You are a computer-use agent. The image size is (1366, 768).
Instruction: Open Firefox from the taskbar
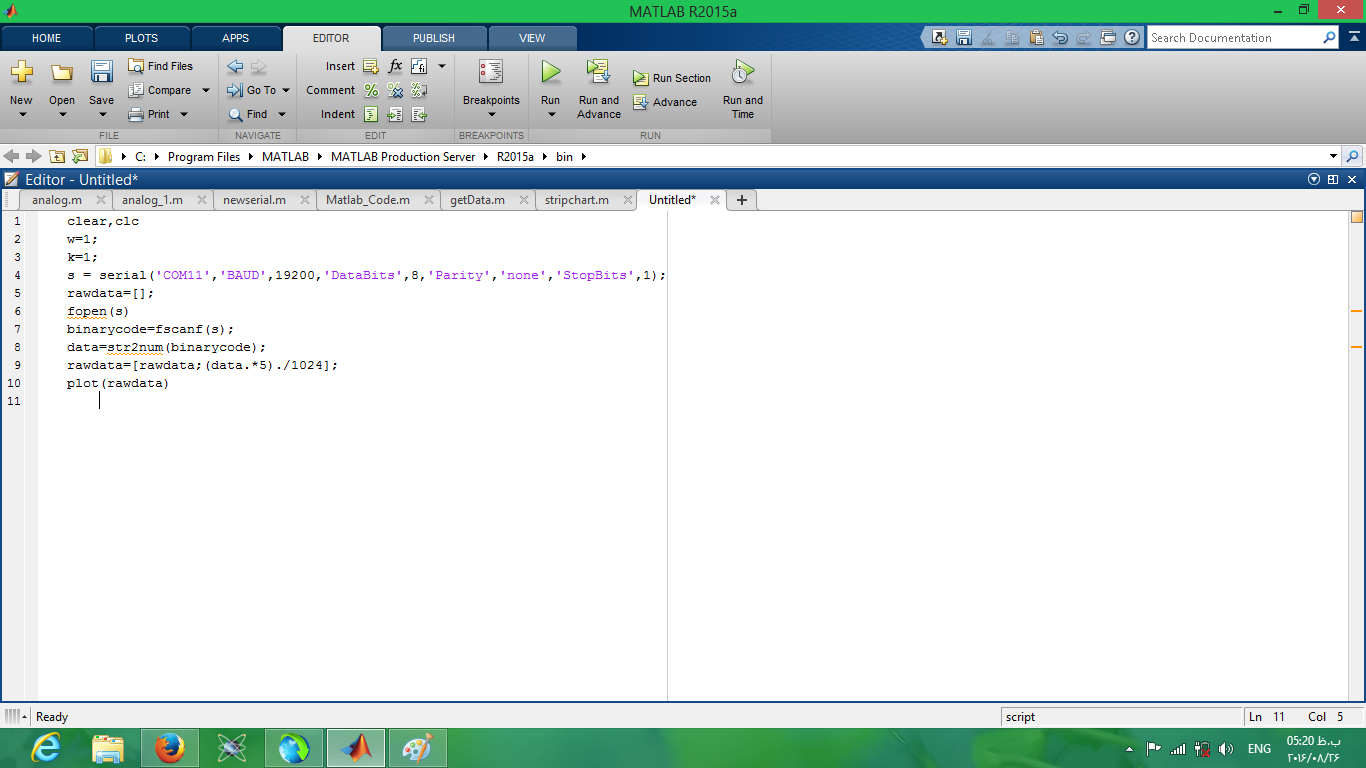click(x=170, y=747)
